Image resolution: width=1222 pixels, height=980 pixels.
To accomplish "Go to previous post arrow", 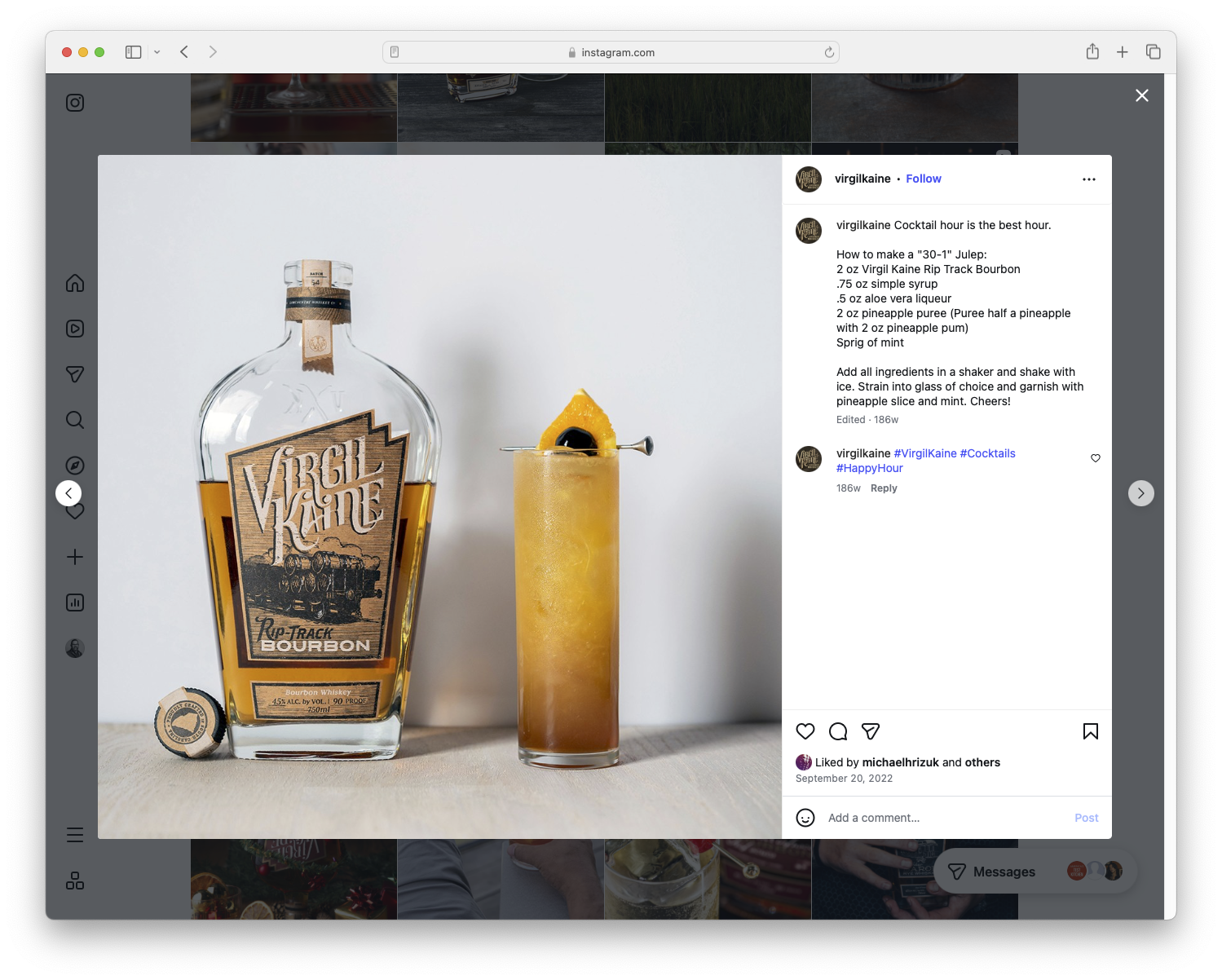I will pos(68,493).
